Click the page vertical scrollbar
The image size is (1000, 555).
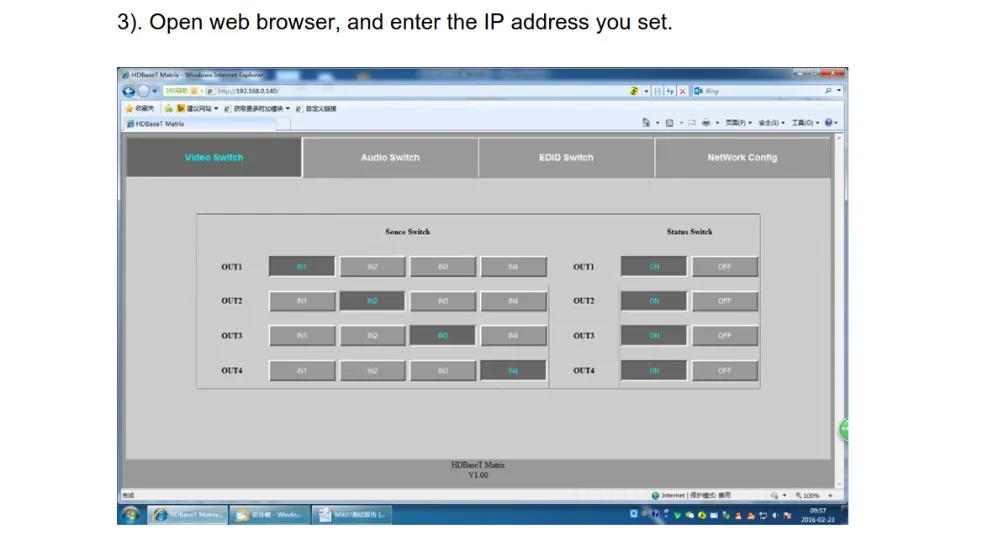click(839, 311)
